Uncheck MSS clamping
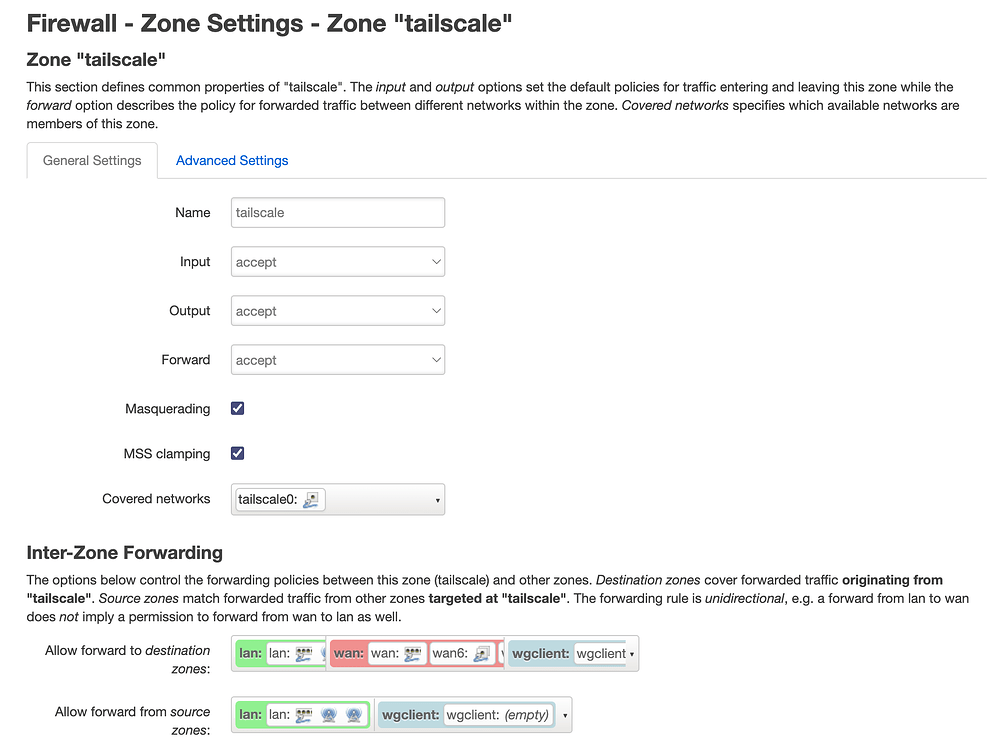999x748 pixels. click(x=237, y=453)
